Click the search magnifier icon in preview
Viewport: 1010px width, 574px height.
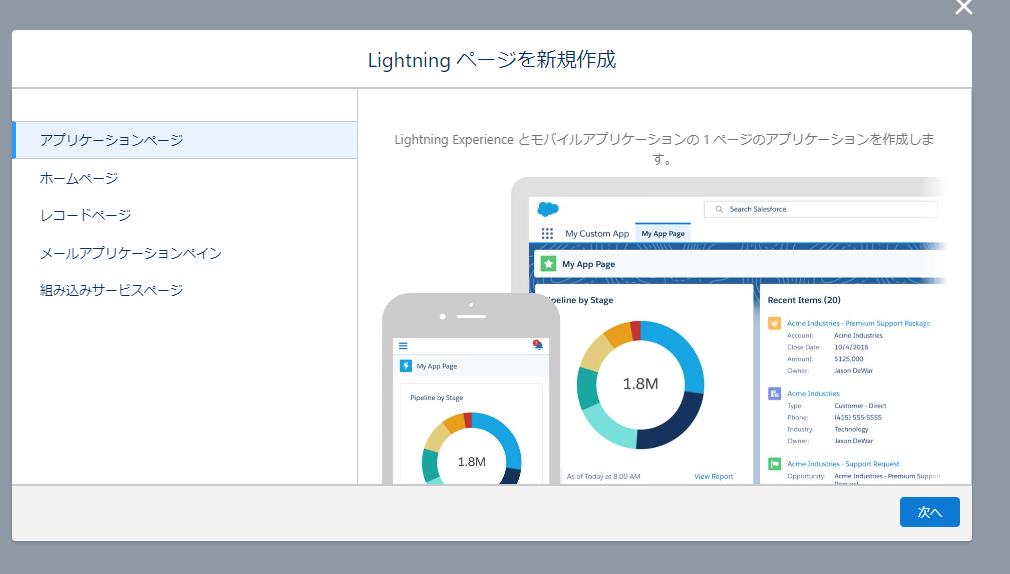point(719,209)
